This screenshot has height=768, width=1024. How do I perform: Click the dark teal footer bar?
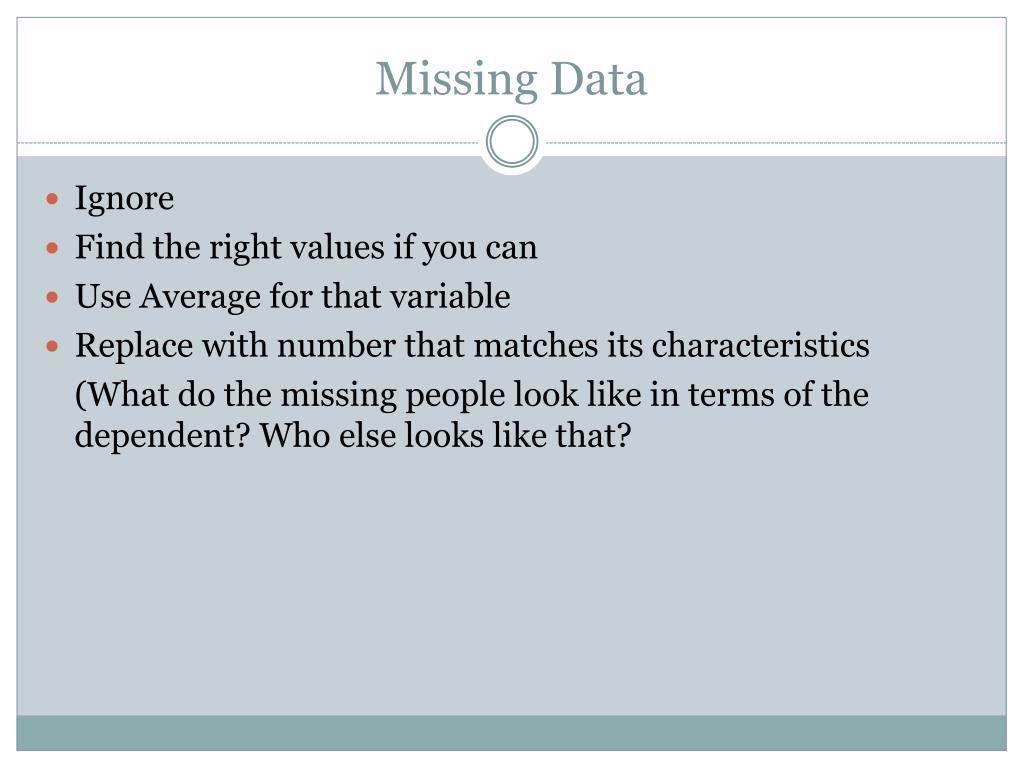(x=511, y=733)
